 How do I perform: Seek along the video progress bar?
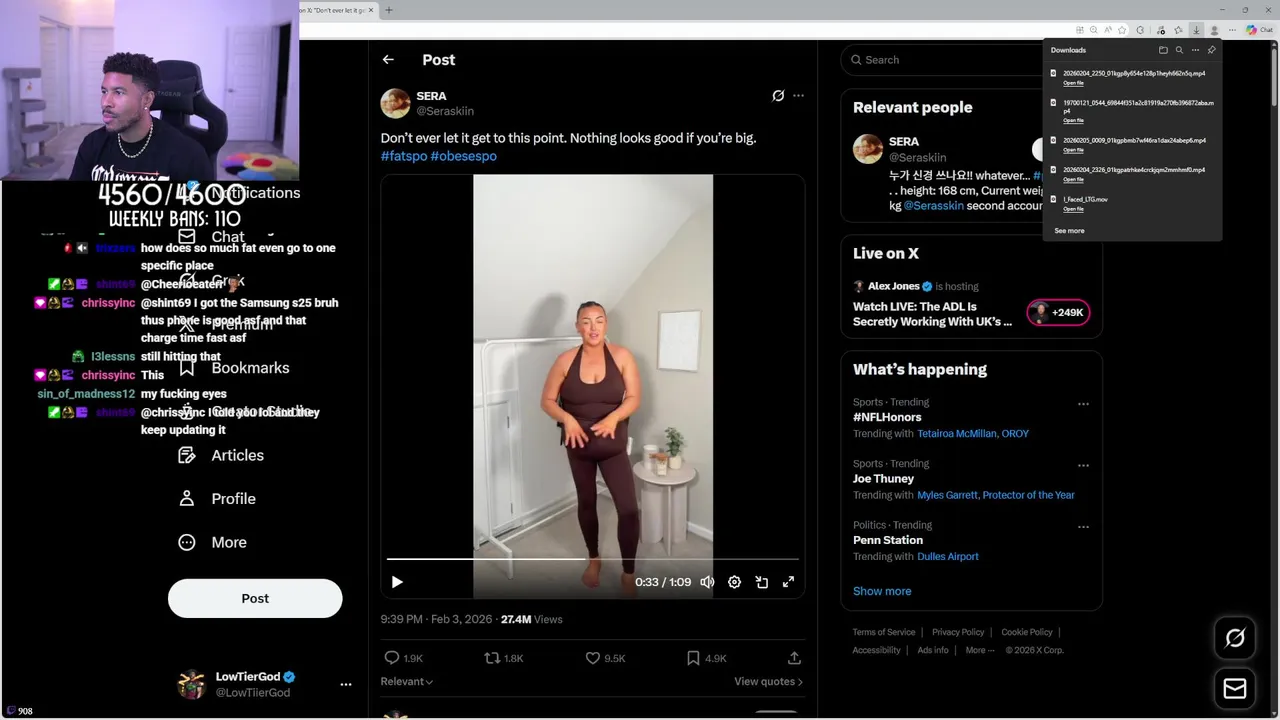[x=592, y=559]
